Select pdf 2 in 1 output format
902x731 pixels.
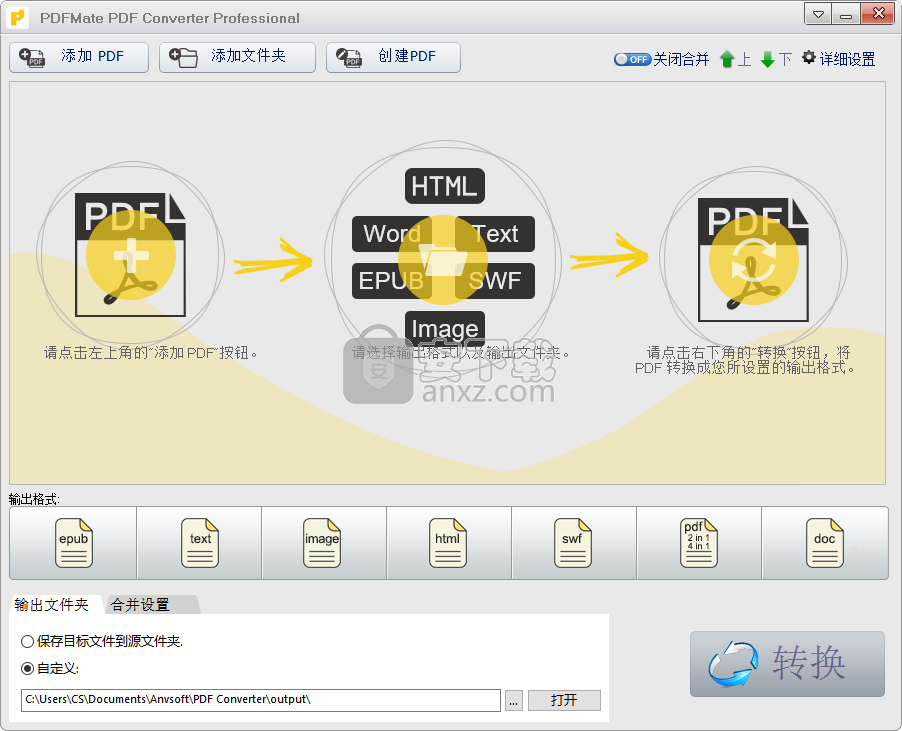tap(699, 543)
